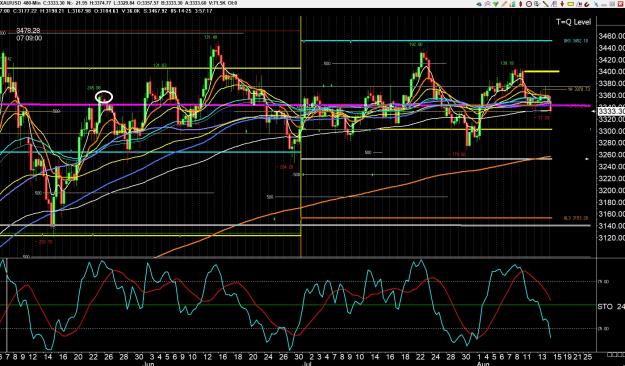Select the yellow rectangle drawing tool
The image size is (625, 366).
pos(570,4)
